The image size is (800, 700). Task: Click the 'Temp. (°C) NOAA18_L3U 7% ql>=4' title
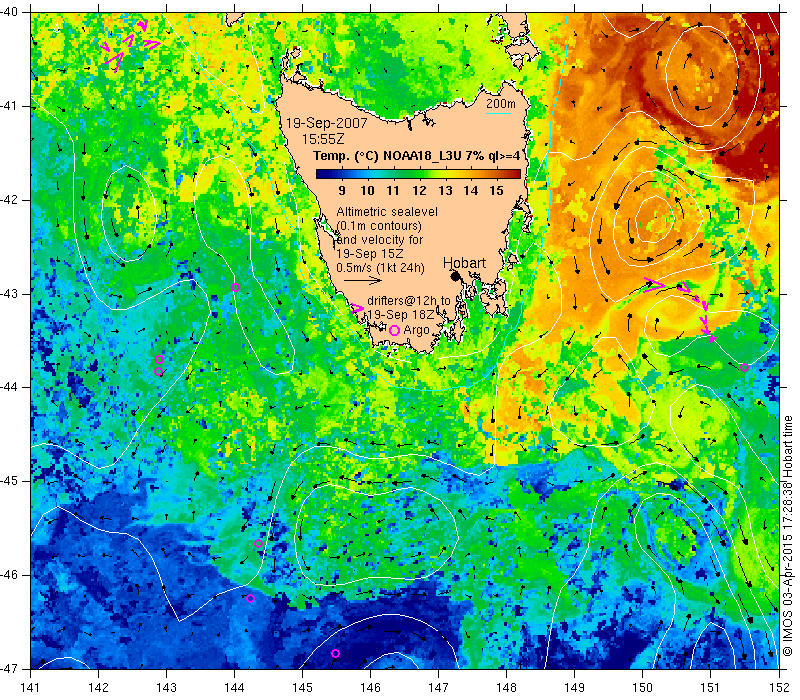click(x=416, y=156)
